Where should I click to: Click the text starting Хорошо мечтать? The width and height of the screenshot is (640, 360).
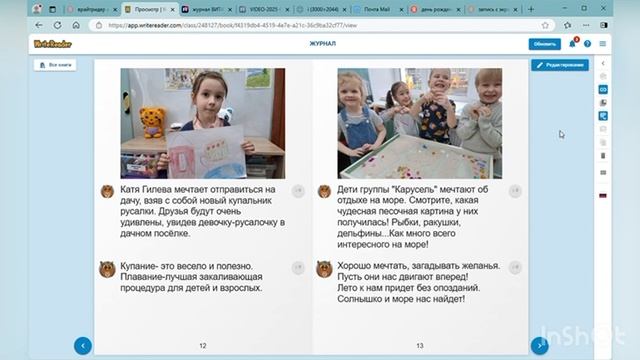418,282
